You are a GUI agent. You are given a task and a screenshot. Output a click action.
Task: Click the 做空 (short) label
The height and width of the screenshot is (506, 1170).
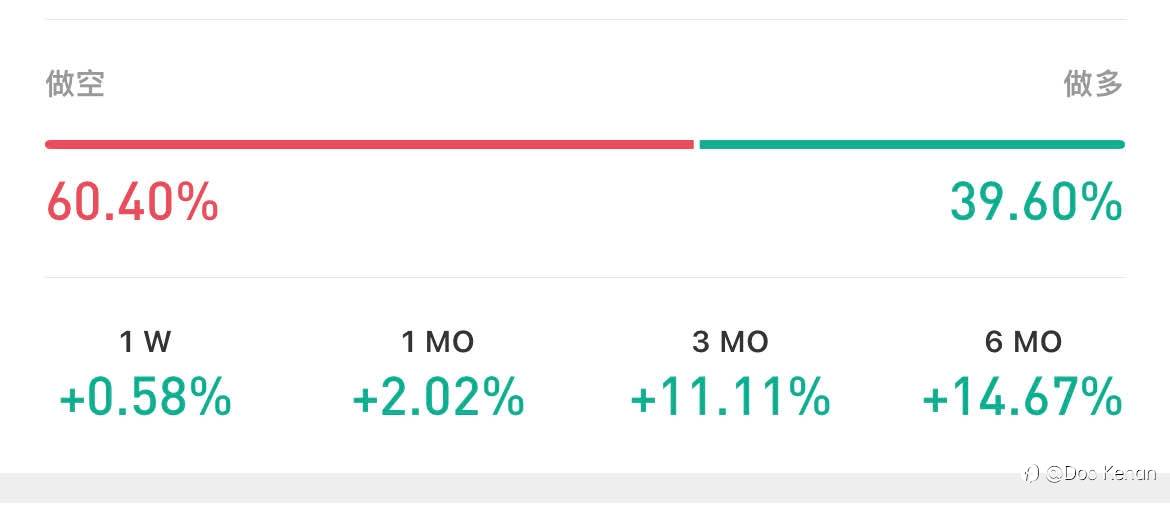click(75, 83)
